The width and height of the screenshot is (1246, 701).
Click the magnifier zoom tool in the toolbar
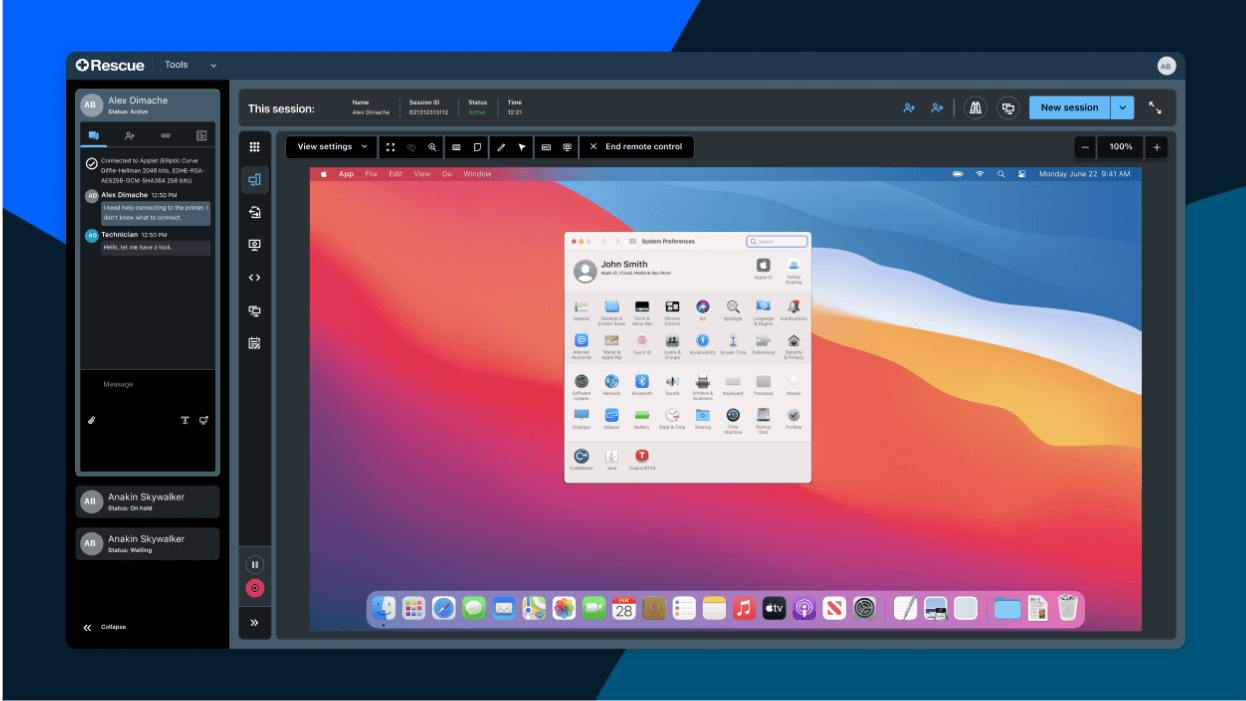[x=430, y=147]
